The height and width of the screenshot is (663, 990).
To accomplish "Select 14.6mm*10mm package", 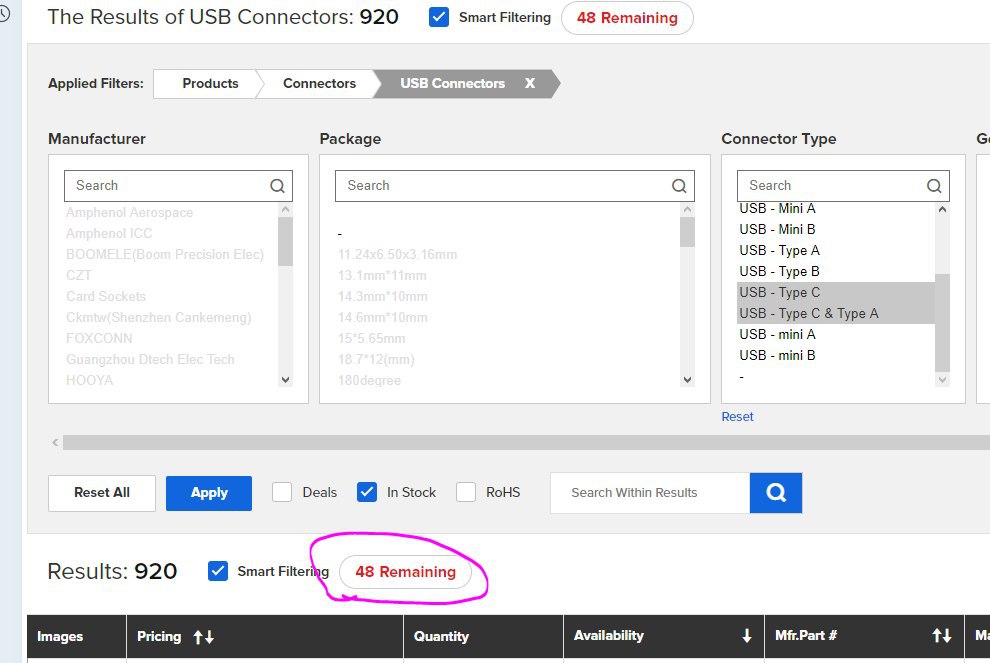I will tap(382, 317).
